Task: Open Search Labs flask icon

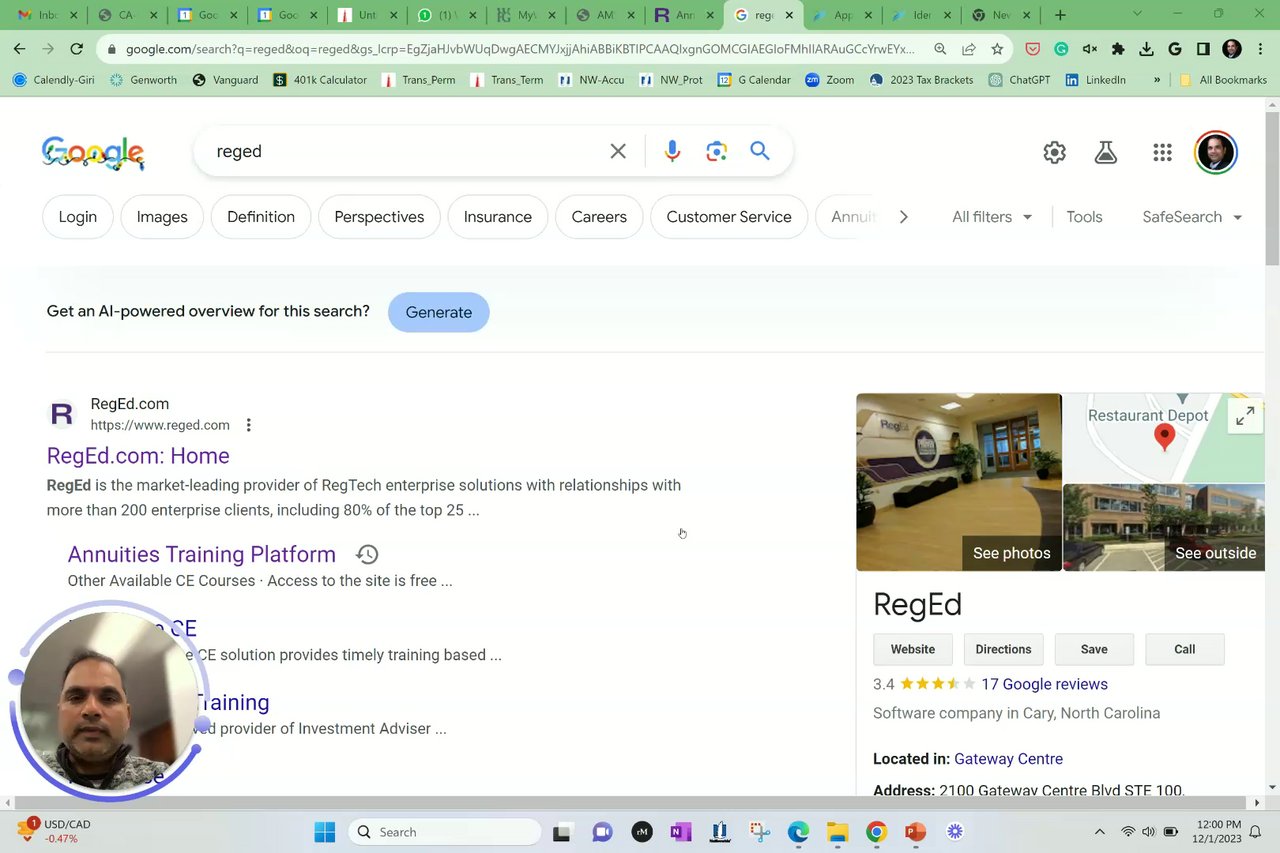Action: click(x=1105, y=152)
